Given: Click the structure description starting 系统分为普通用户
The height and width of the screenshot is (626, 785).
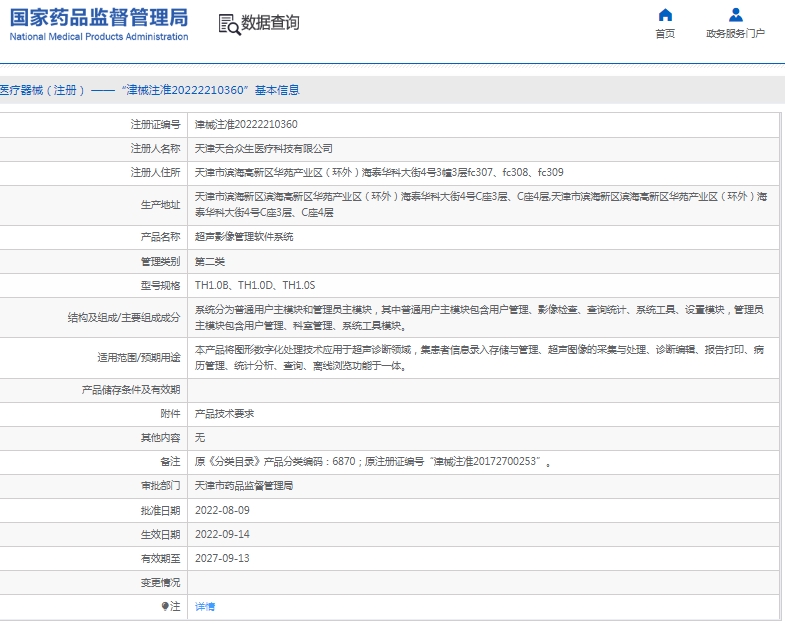Looking at the screenshot, I should pyautogui.click(x=479, y=318).
